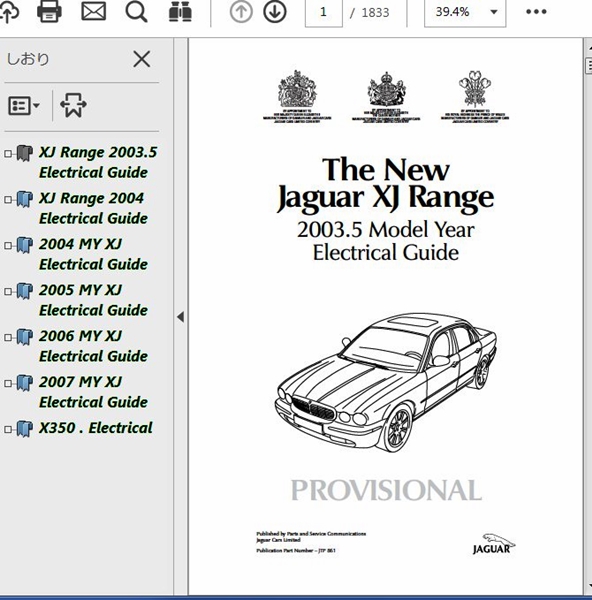Click the しおり panel heading

[28, 59]
